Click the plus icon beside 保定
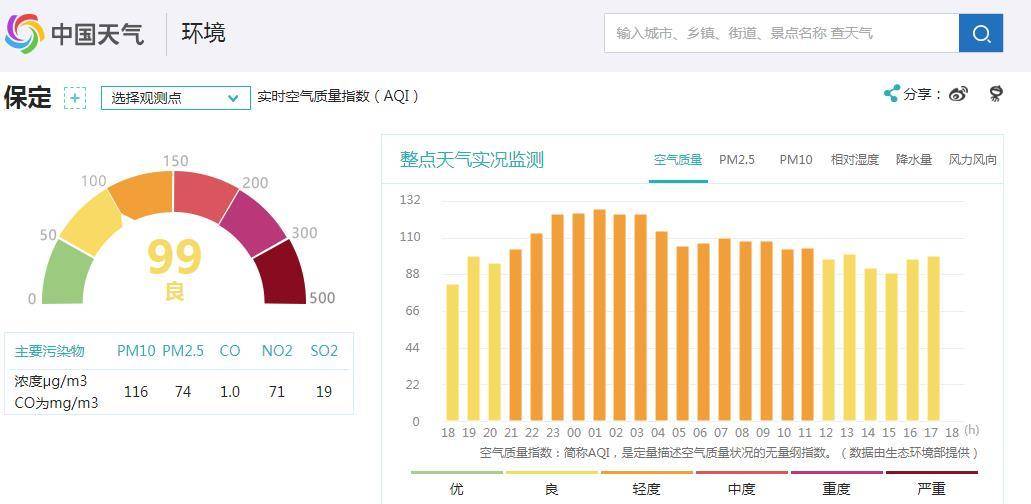The height and width of the screenshot is (504, 1031). click(x=75, y=97)
